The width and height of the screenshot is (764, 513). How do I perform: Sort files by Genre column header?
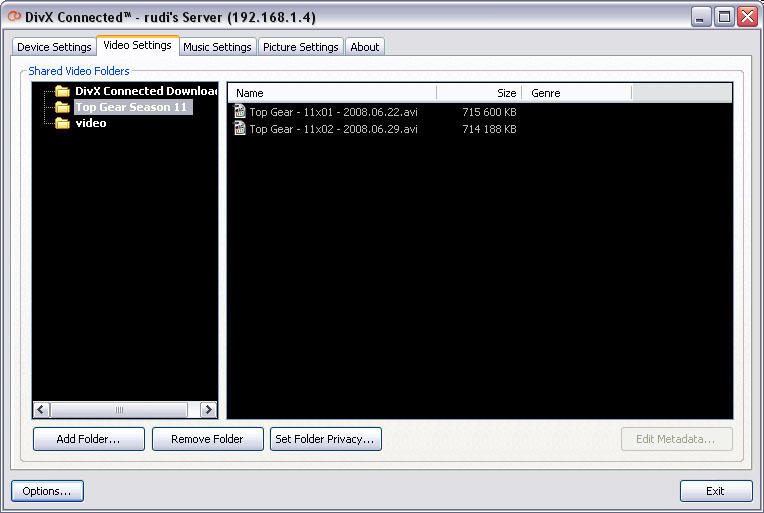[577, 93]
